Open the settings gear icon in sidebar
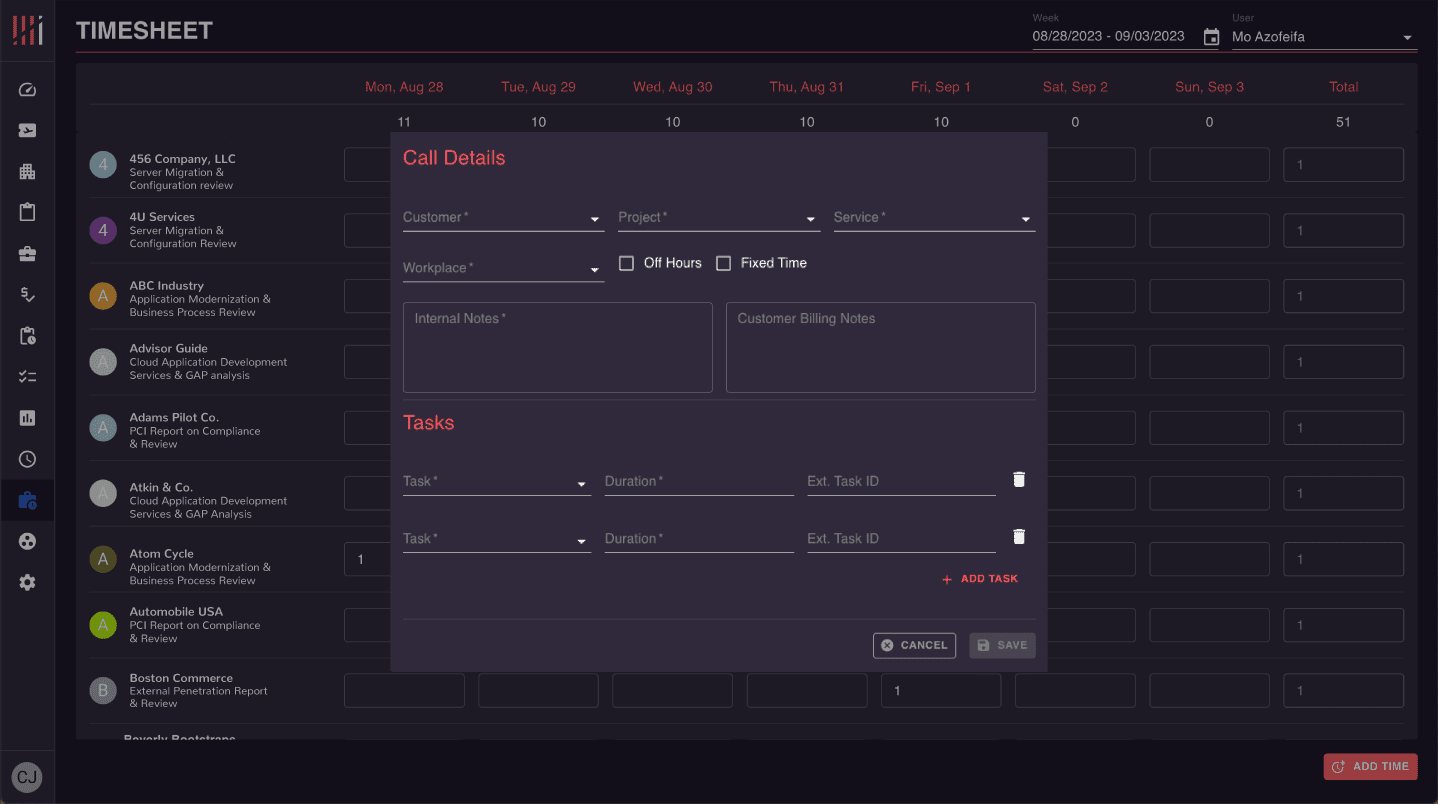The height and width of the screenshot is (804, 1438). [27, 582]
